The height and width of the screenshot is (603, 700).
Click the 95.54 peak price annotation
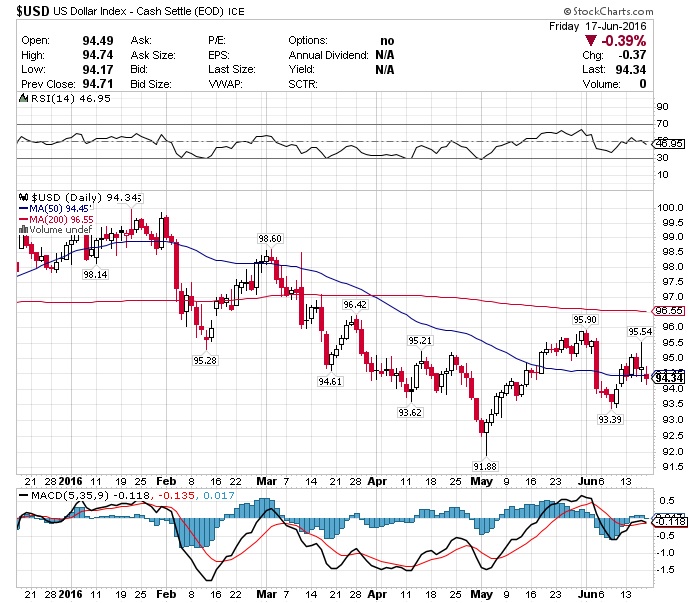pyautogui.click(x=640, y=332)
